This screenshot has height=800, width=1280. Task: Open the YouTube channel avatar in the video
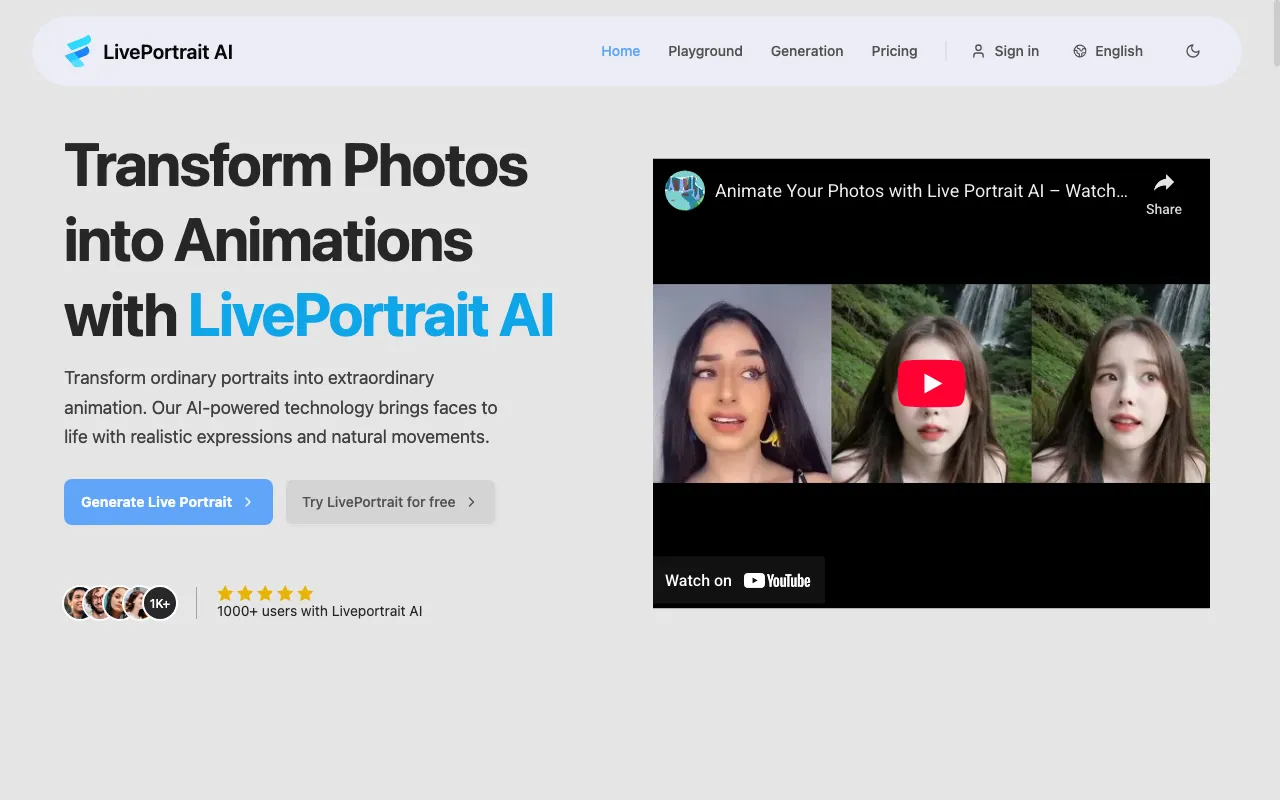tap(685, 190)
